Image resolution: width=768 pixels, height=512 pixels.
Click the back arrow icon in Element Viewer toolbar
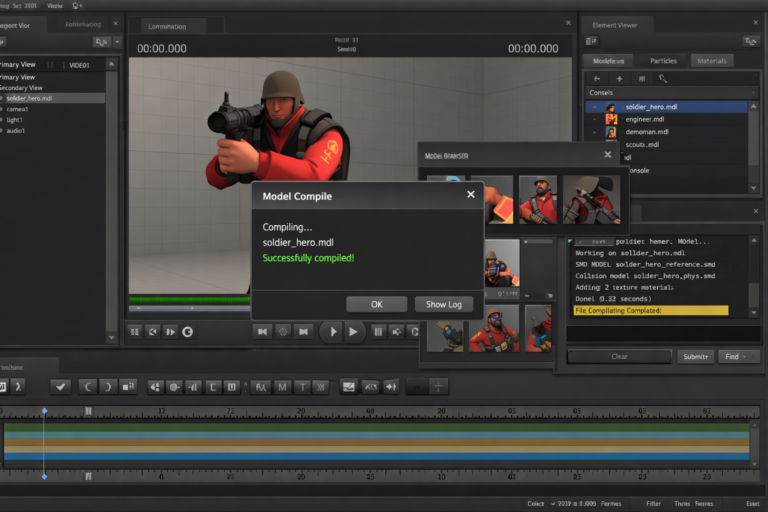(x=597, y=78)
